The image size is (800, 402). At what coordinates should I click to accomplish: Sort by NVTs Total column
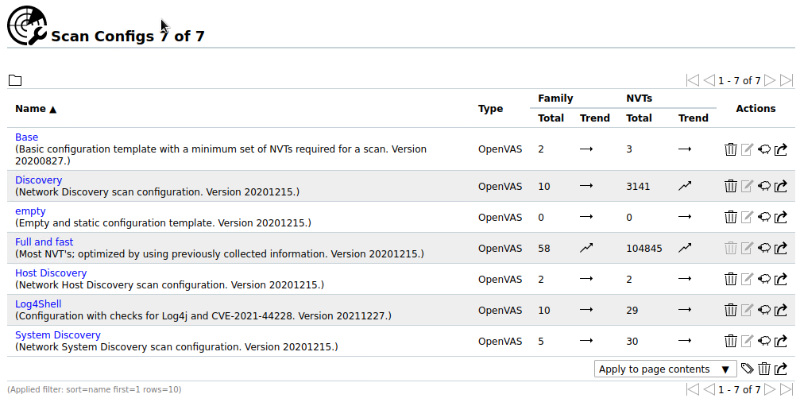point(639,118)
